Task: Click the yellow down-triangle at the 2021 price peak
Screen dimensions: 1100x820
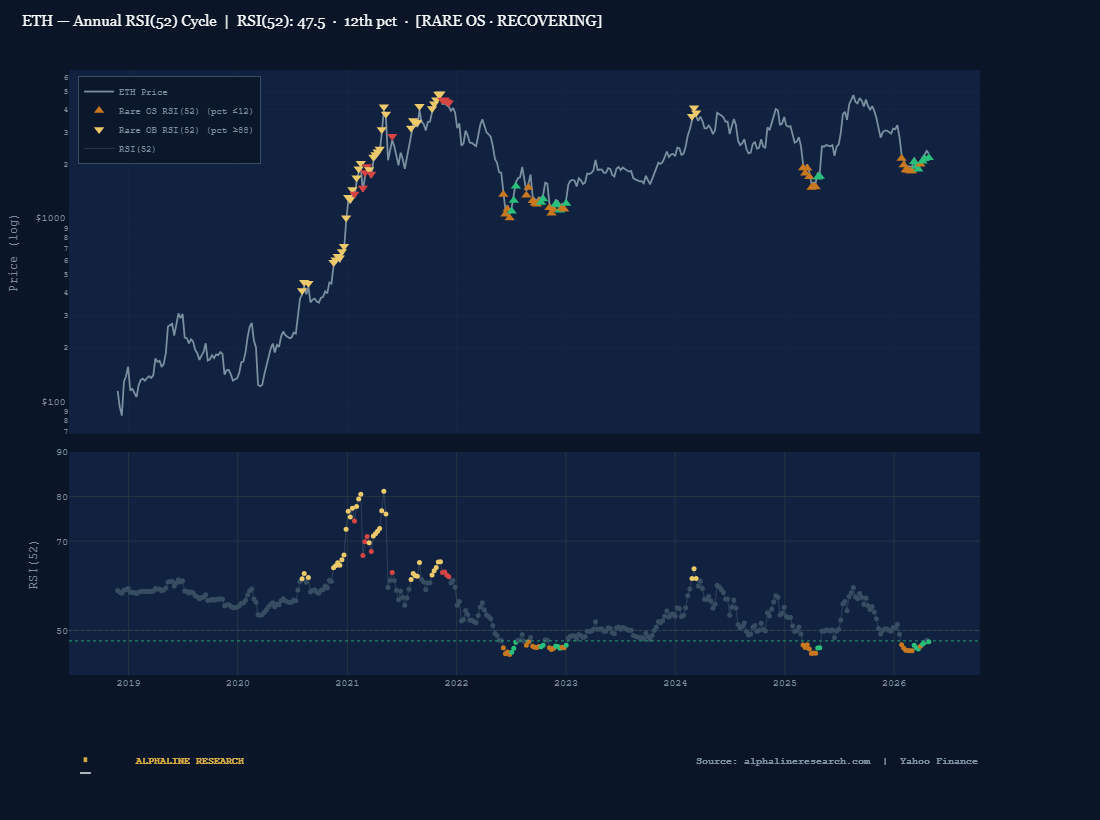Action: click(439, 93)
